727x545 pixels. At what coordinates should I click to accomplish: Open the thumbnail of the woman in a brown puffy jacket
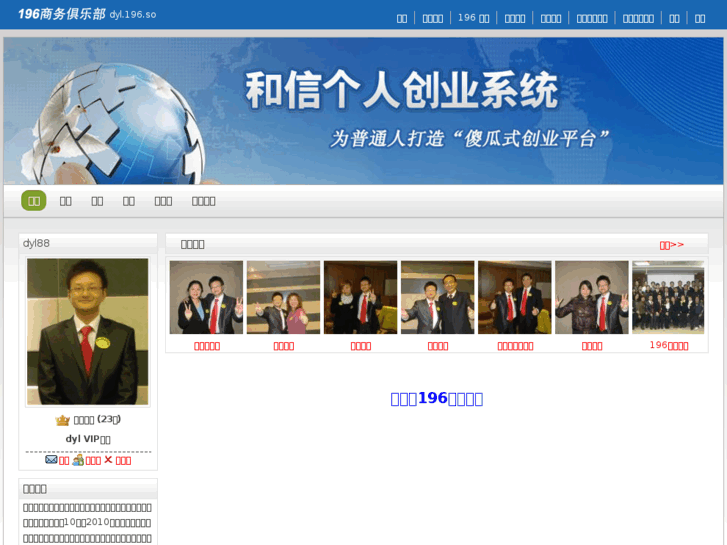pos(592,297)
